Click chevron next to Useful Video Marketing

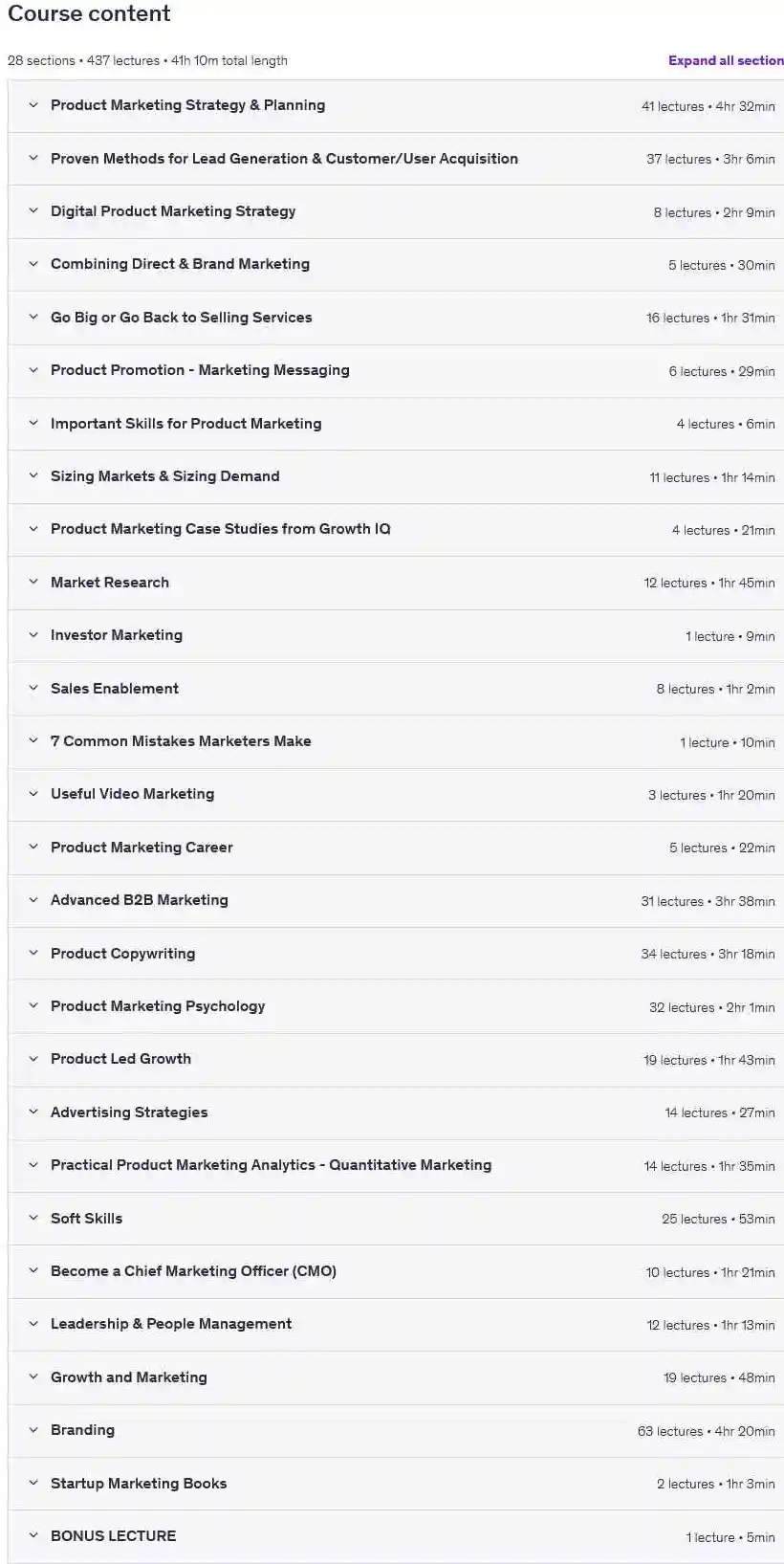[x=33, y=794]
